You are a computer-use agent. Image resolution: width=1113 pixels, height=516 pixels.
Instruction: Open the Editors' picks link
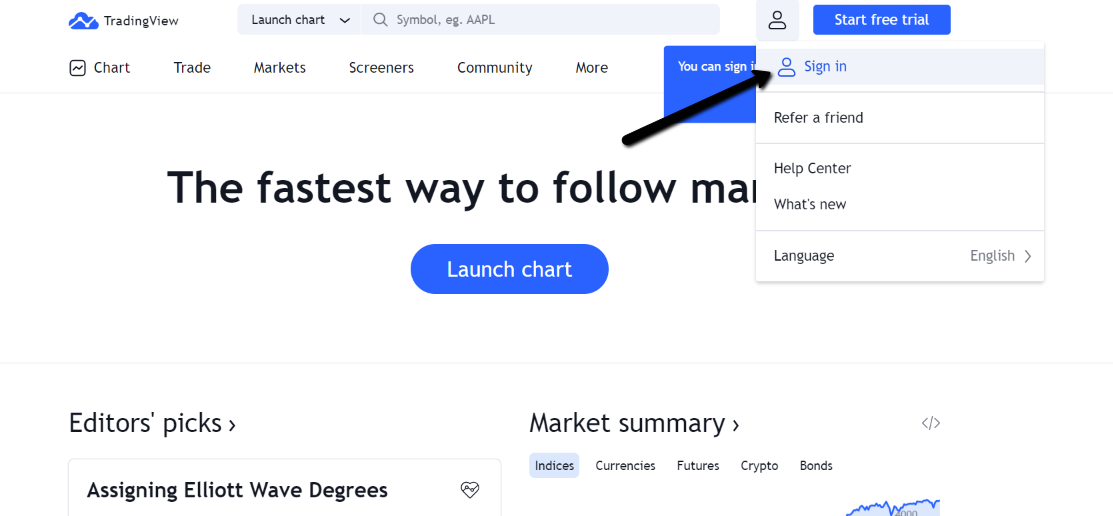[x=152, y=424]
